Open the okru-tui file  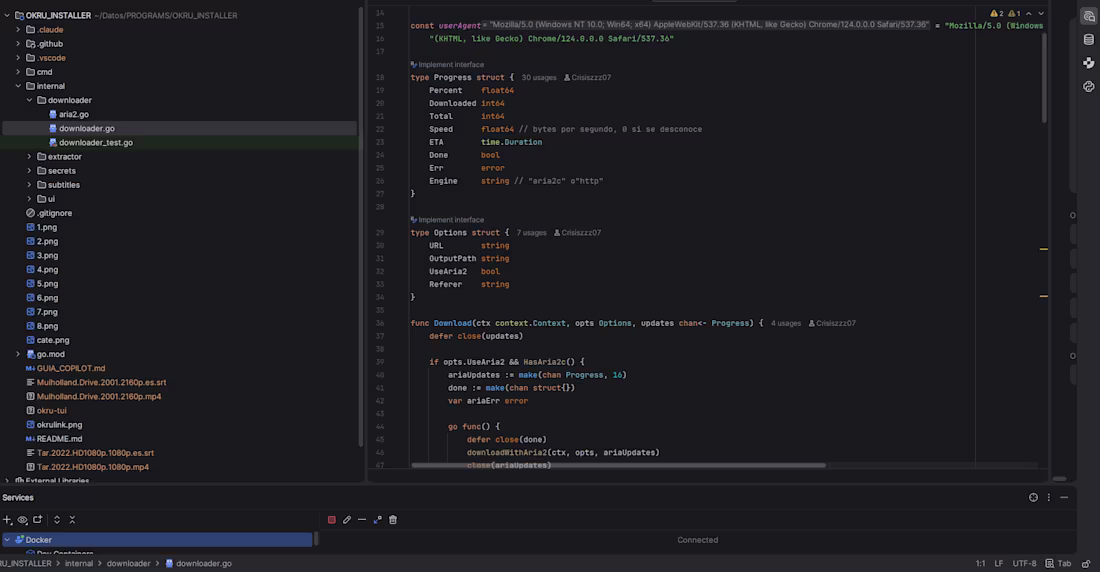[51, 411]
